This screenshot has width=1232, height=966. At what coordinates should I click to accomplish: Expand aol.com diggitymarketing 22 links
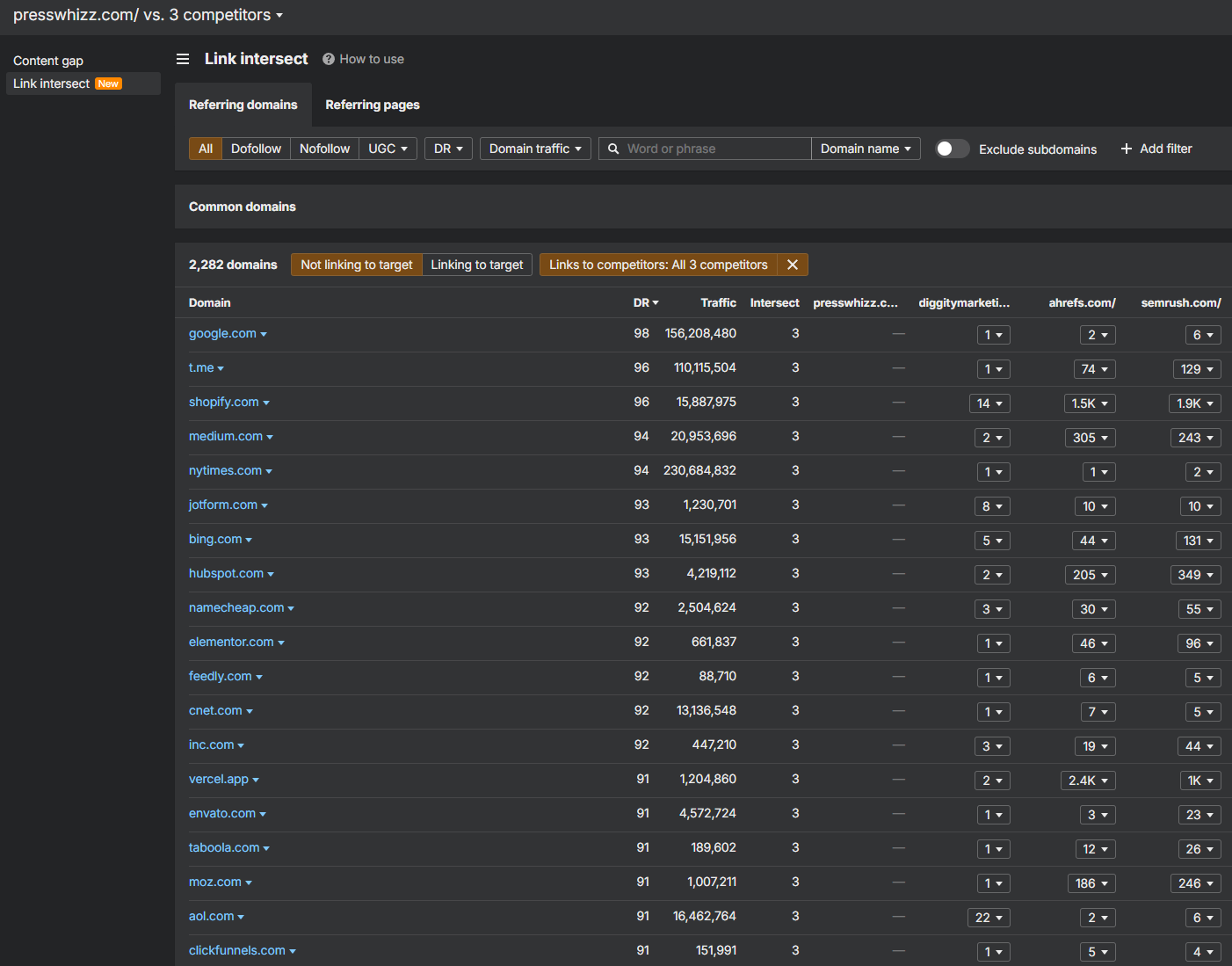tap(989, 918)
